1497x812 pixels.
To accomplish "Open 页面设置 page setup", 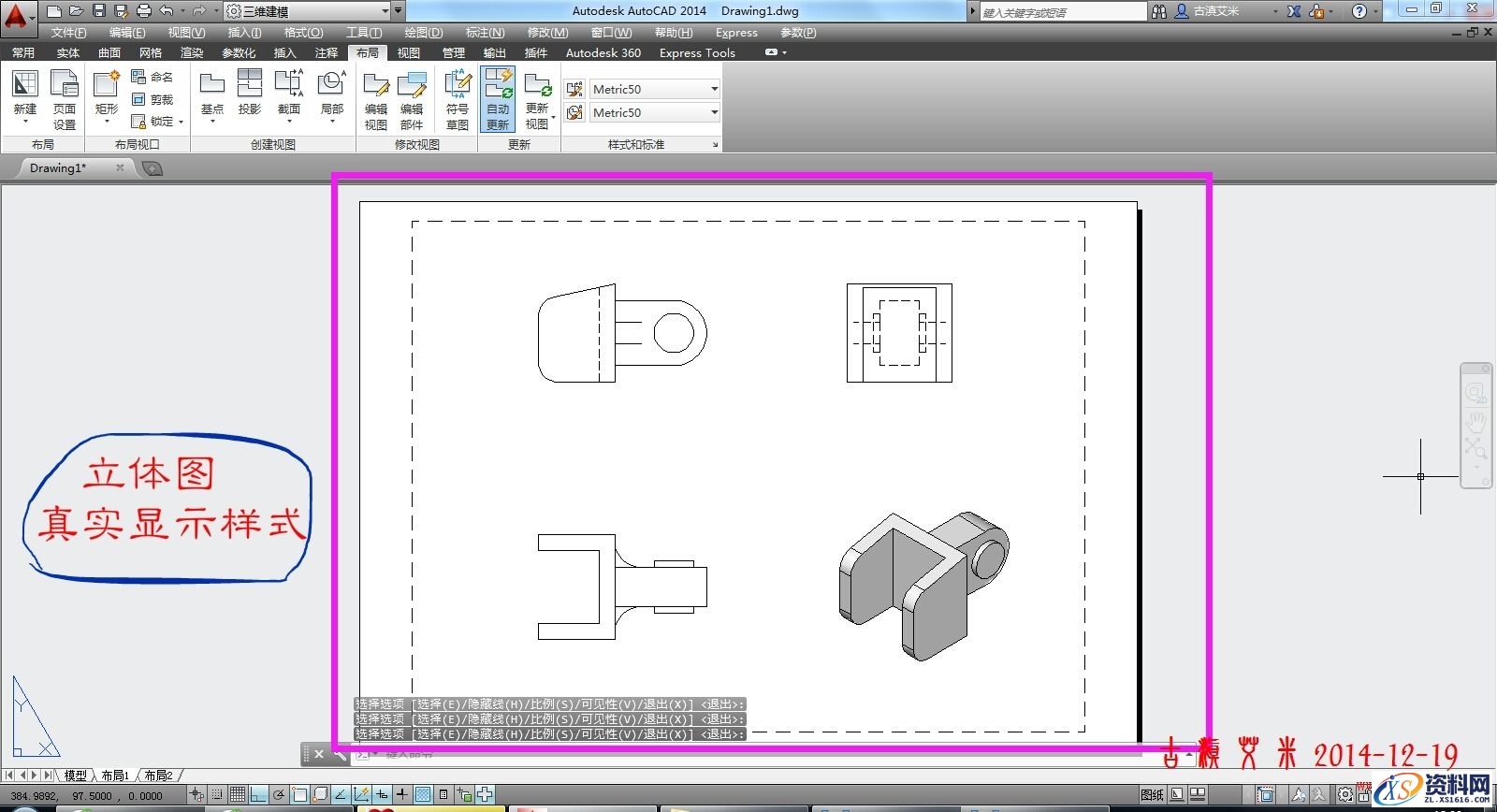I will 64,98.
